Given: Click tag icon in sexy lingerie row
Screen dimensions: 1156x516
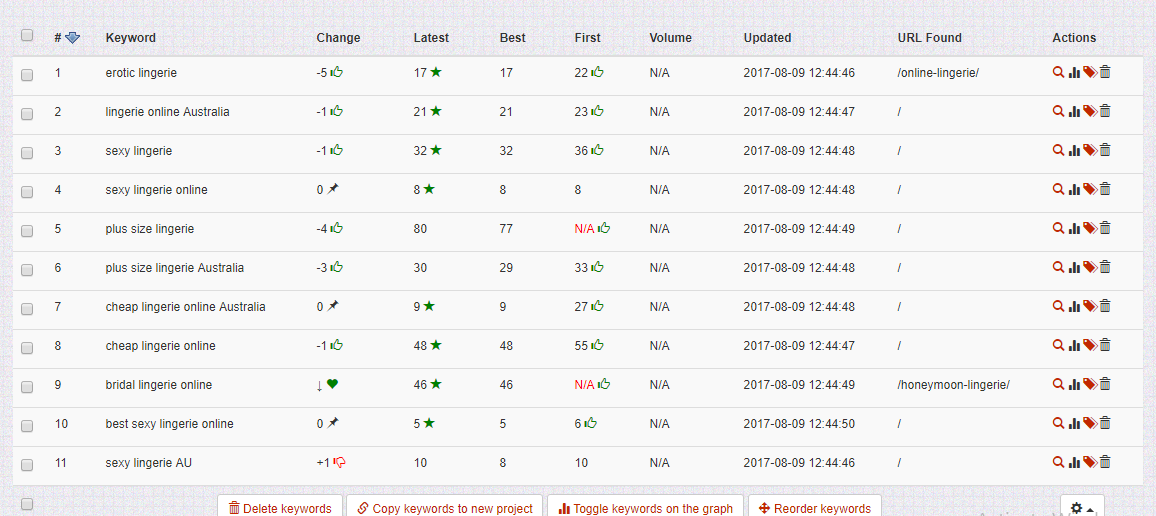Looking at the screenshot, I should pyautogui.click(x=1090, y=150).
